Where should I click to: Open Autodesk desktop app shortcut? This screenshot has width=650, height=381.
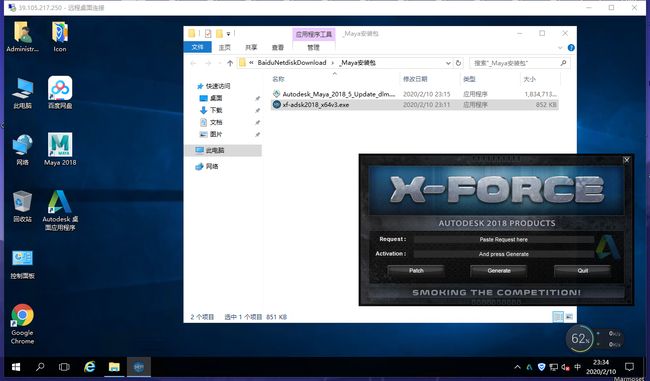tap(60, 211)
